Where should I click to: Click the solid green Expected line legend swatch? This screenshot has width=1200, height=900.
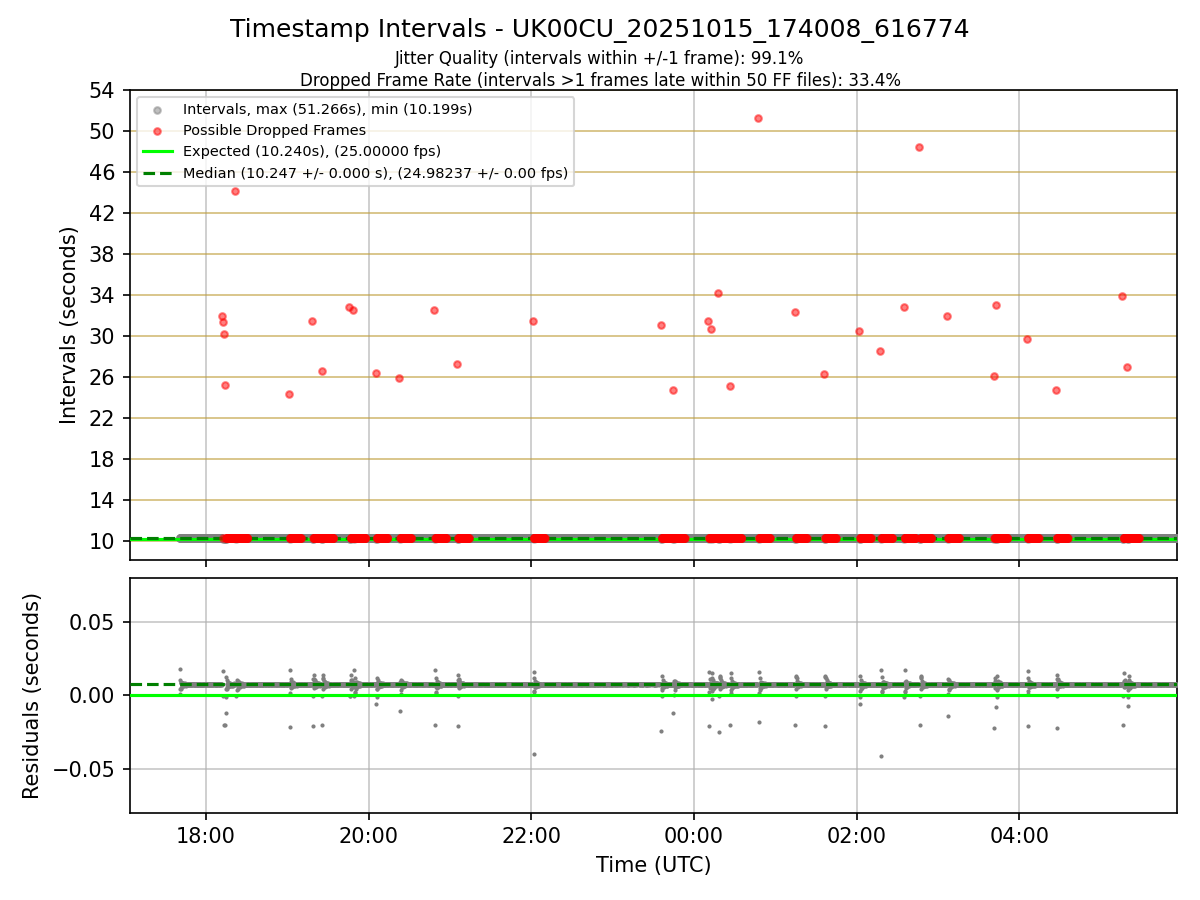tap(158, 151)
